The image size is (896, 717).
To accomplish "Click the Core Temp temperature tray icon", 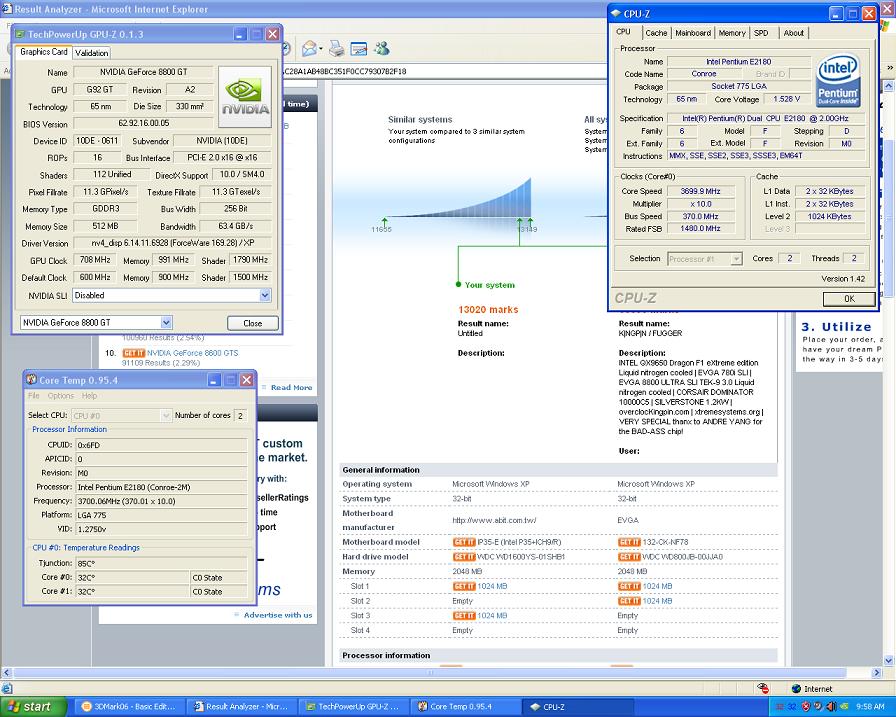I will tap(792, 707).
